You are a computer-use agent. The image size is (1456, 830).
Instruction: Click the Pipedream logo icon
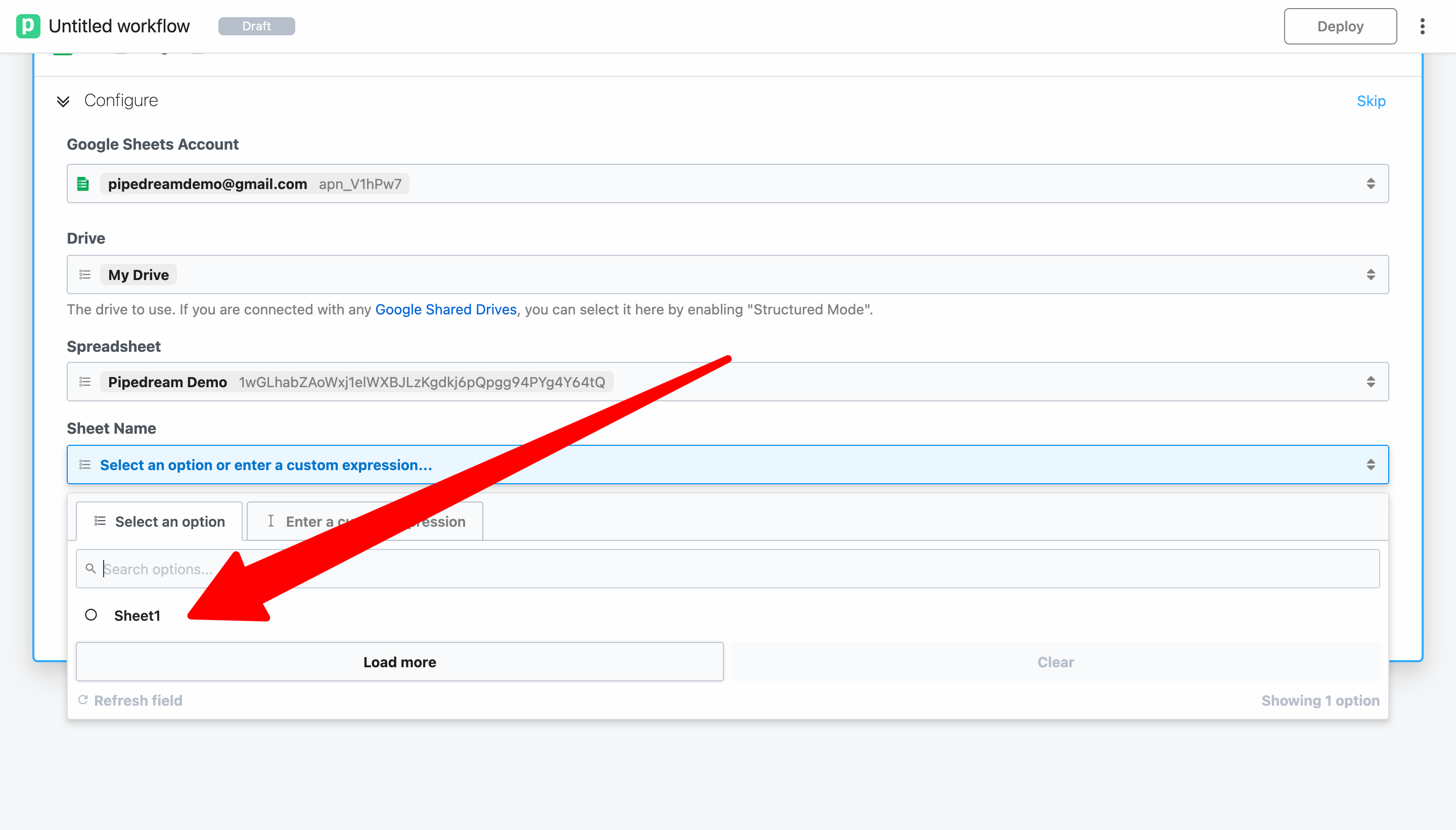point(28,26)
